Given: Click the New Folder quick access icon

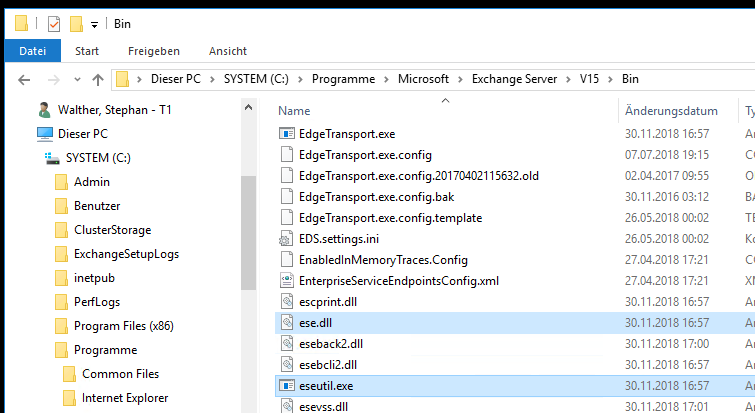Looking at the screenshot, I should [x=77, y=24].
